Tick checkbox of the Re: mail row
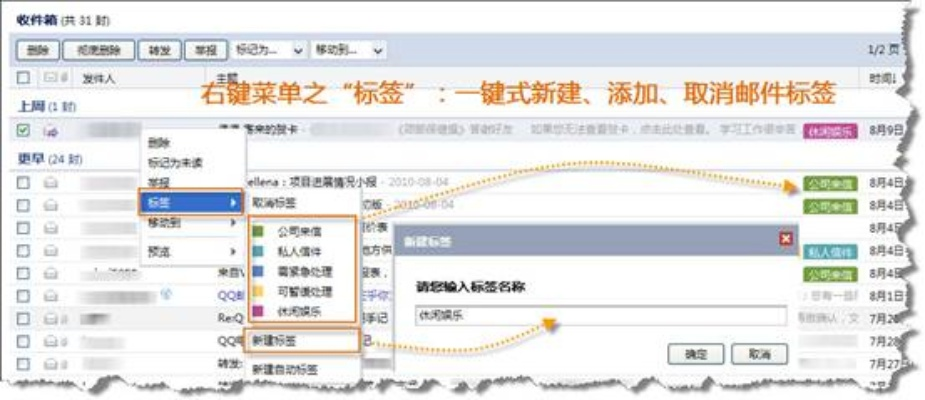Image resolution: width=925 pixels, height=400 pixels. (x=23, y=319)
